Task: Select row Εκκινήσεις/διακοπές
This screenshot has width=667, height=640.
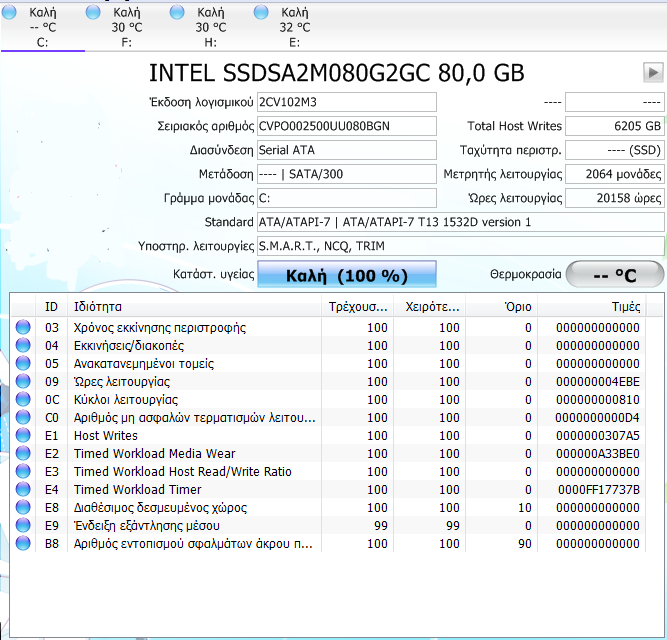Action: click(328, 345)
